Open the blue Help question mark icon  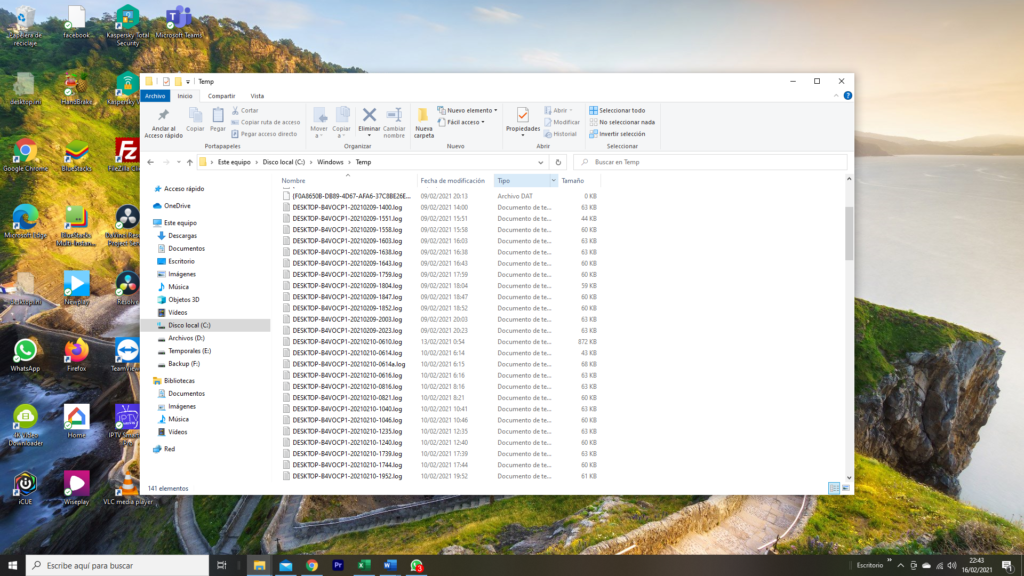[x=848, y=96]
